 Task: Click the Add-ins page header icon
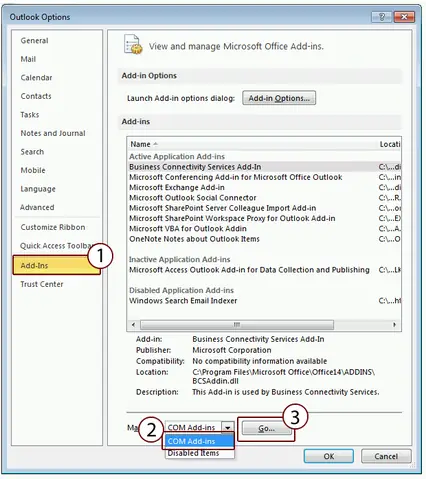coord(133,44)
